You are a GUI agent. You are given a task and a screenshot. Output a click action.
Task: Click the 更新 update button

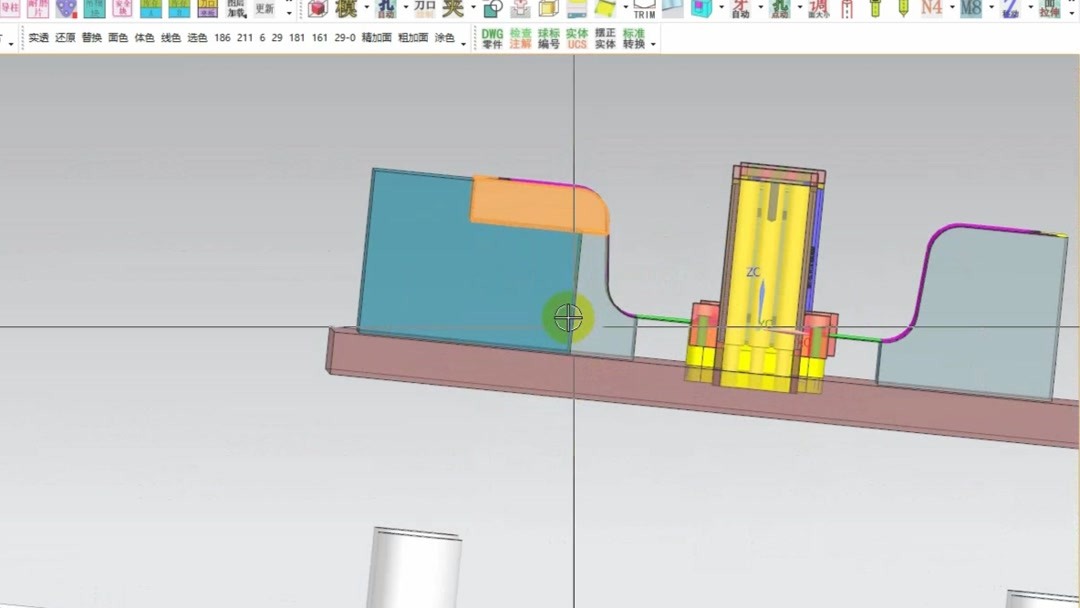(265, 8)
